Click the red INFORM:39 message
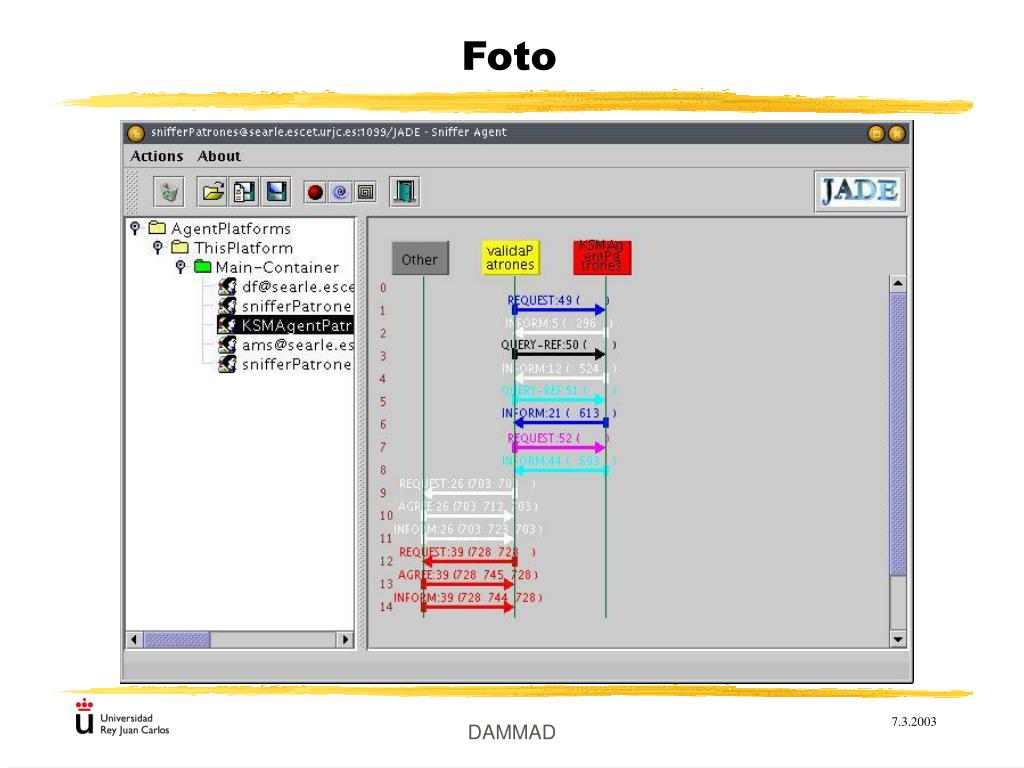 pyautogui.click(x=469, y=607)
